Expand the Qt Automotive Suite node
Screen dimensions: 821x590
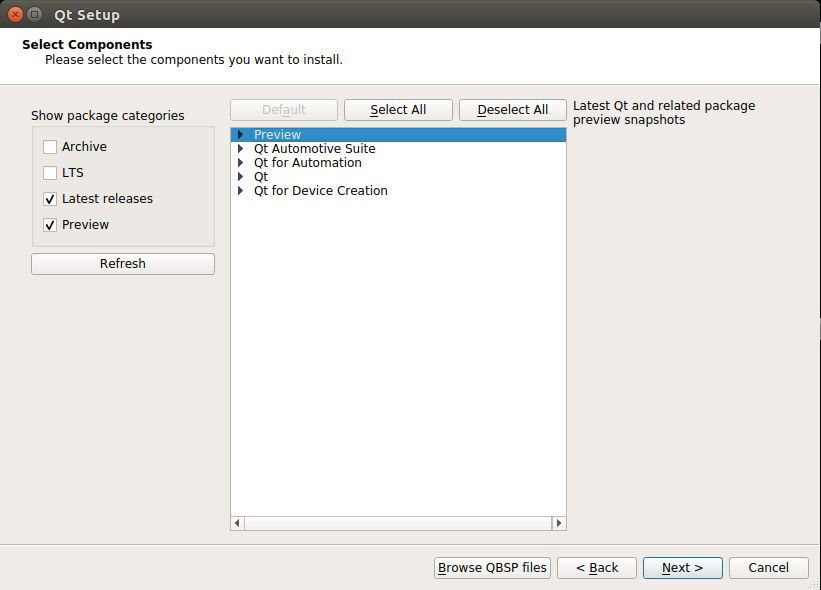click(240, 149)
